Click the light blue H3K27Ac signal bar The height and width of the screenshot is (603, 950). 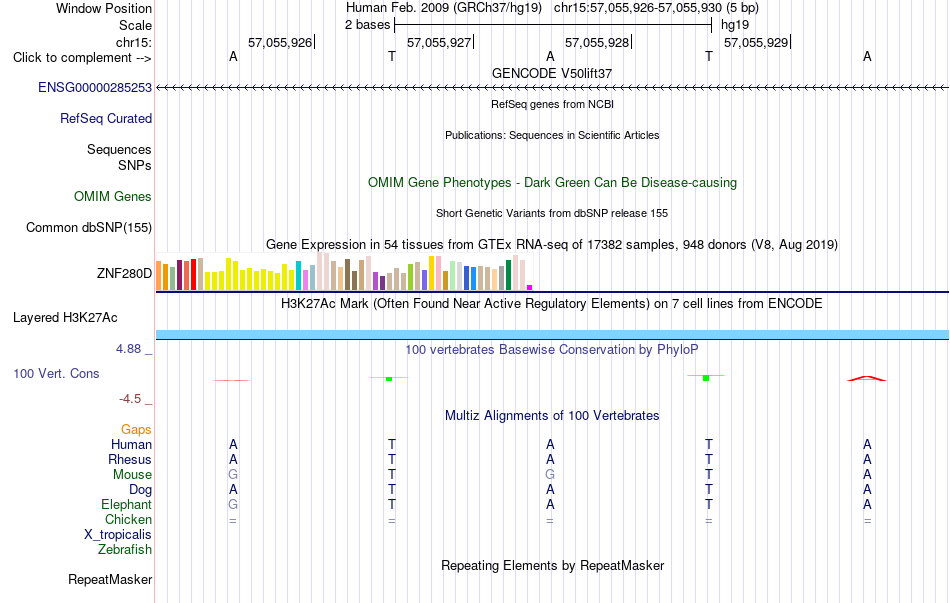pyautogui.click(x=552, y=335)
